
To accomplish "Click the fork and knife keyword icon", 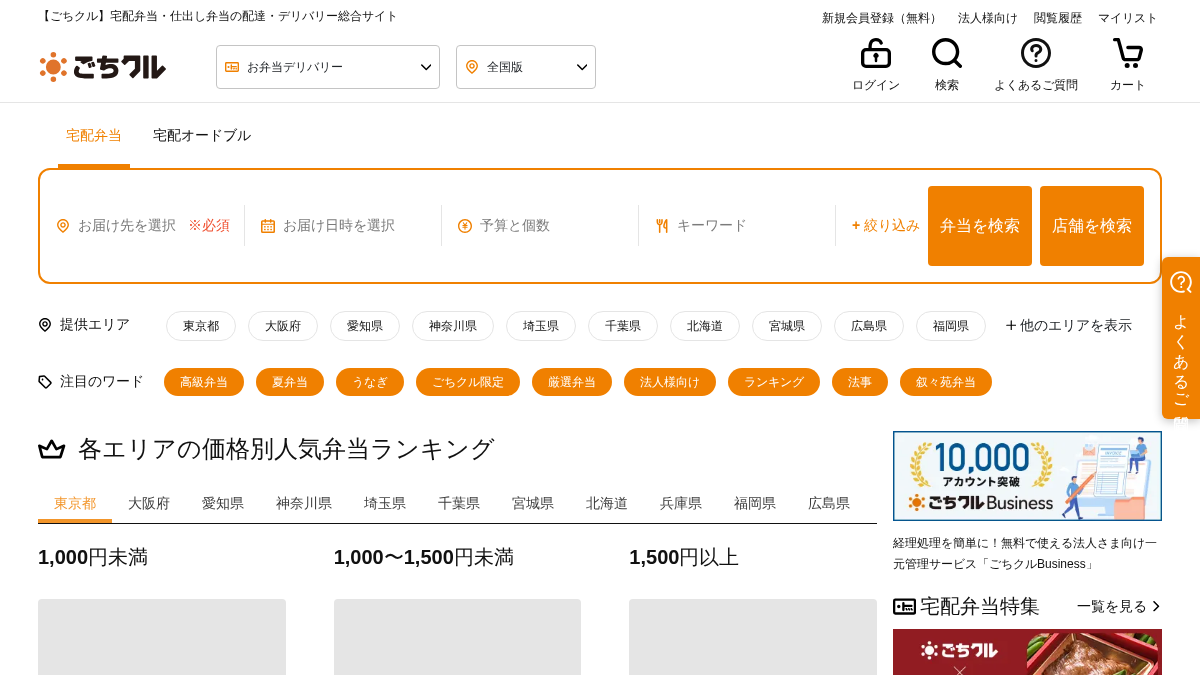I will [662, 226].
